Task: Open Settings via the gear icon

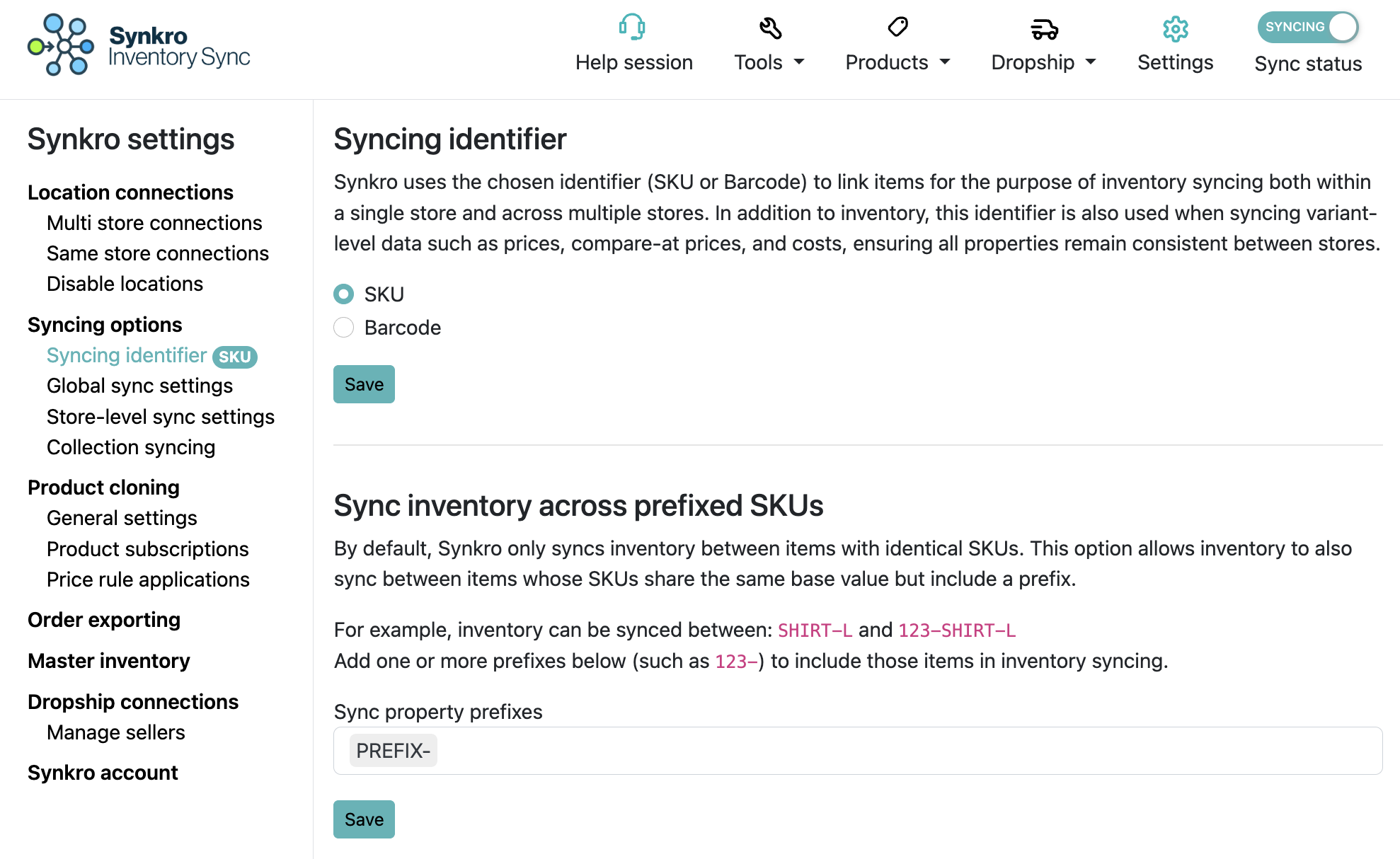Action: click(1175, 28)
